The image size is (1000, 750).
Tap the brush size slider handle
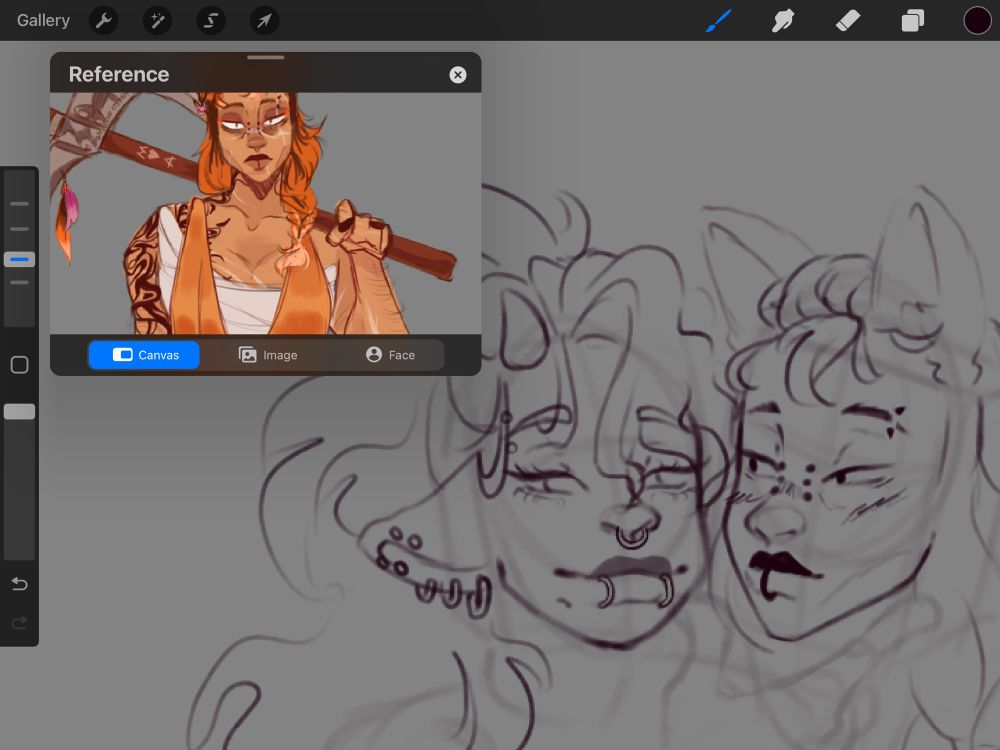tap(19, 259)
